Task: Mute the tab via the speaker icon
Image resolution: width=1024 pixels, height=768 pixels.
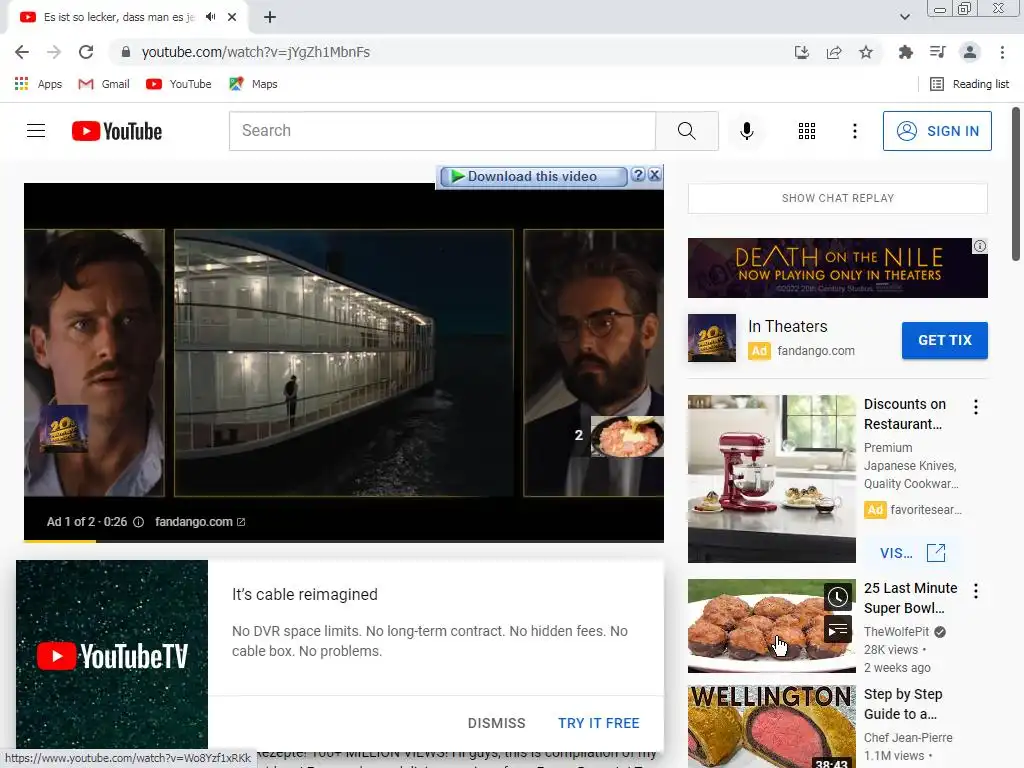Action: coord(210,17)
